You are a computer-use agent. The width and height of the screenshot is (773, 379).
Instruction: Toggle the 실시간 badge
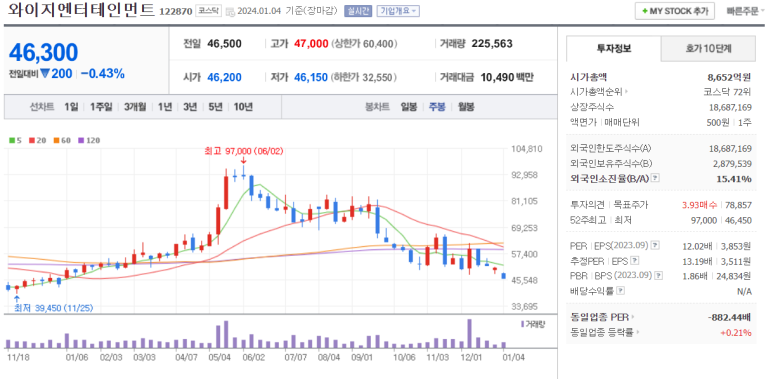pos(358,11)
